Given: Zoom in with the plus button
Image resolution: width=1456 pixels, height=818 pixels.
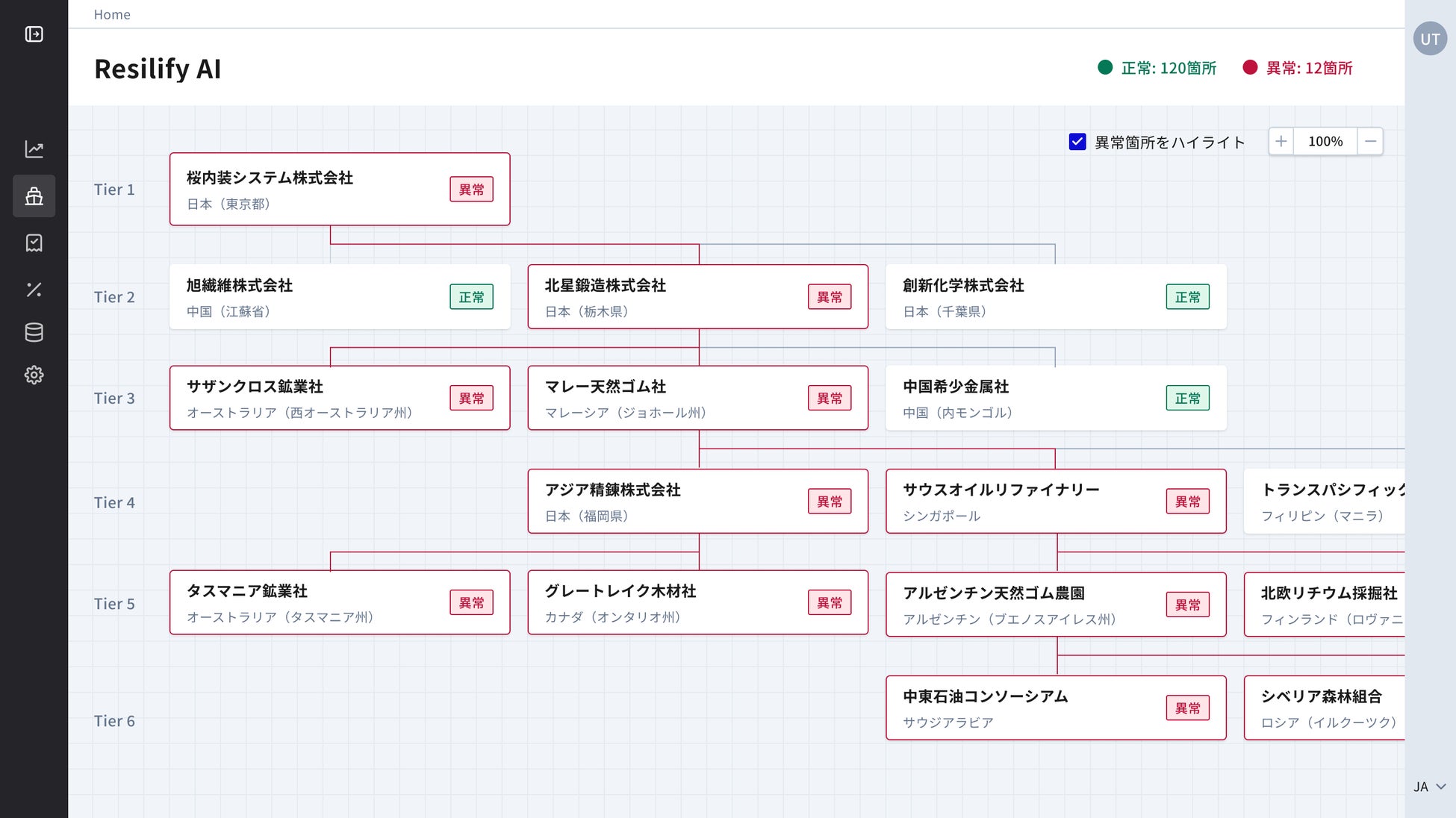Looking at the screenshot, I should pyautogui.click(x=1281, y=141).
